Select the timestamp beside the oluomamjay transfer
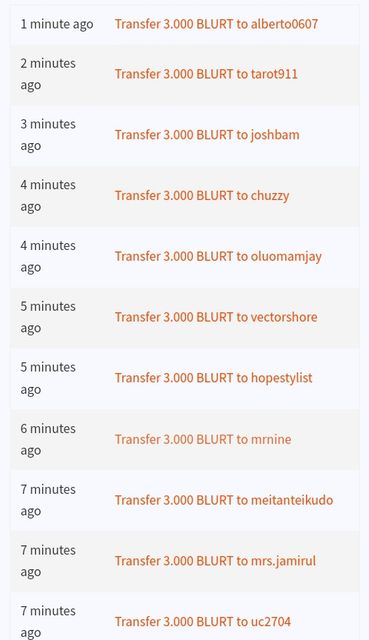The height and width of the screenshot is (640, 369). tap(48, 257)
